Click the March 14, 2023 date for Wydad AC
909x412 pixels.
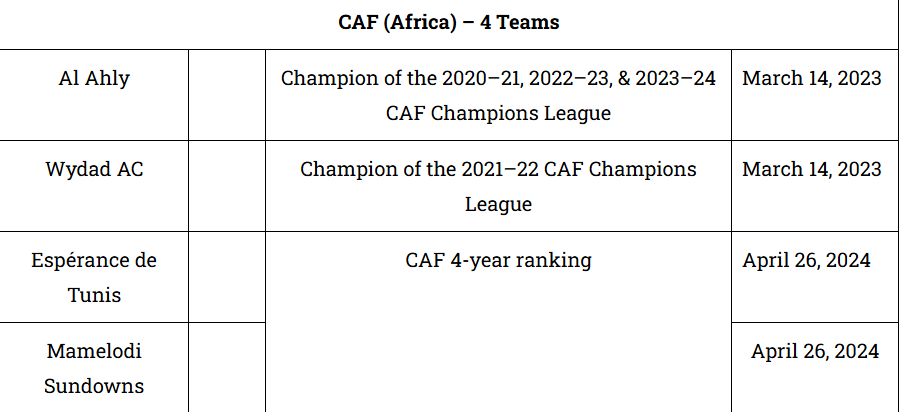[812, 169]
